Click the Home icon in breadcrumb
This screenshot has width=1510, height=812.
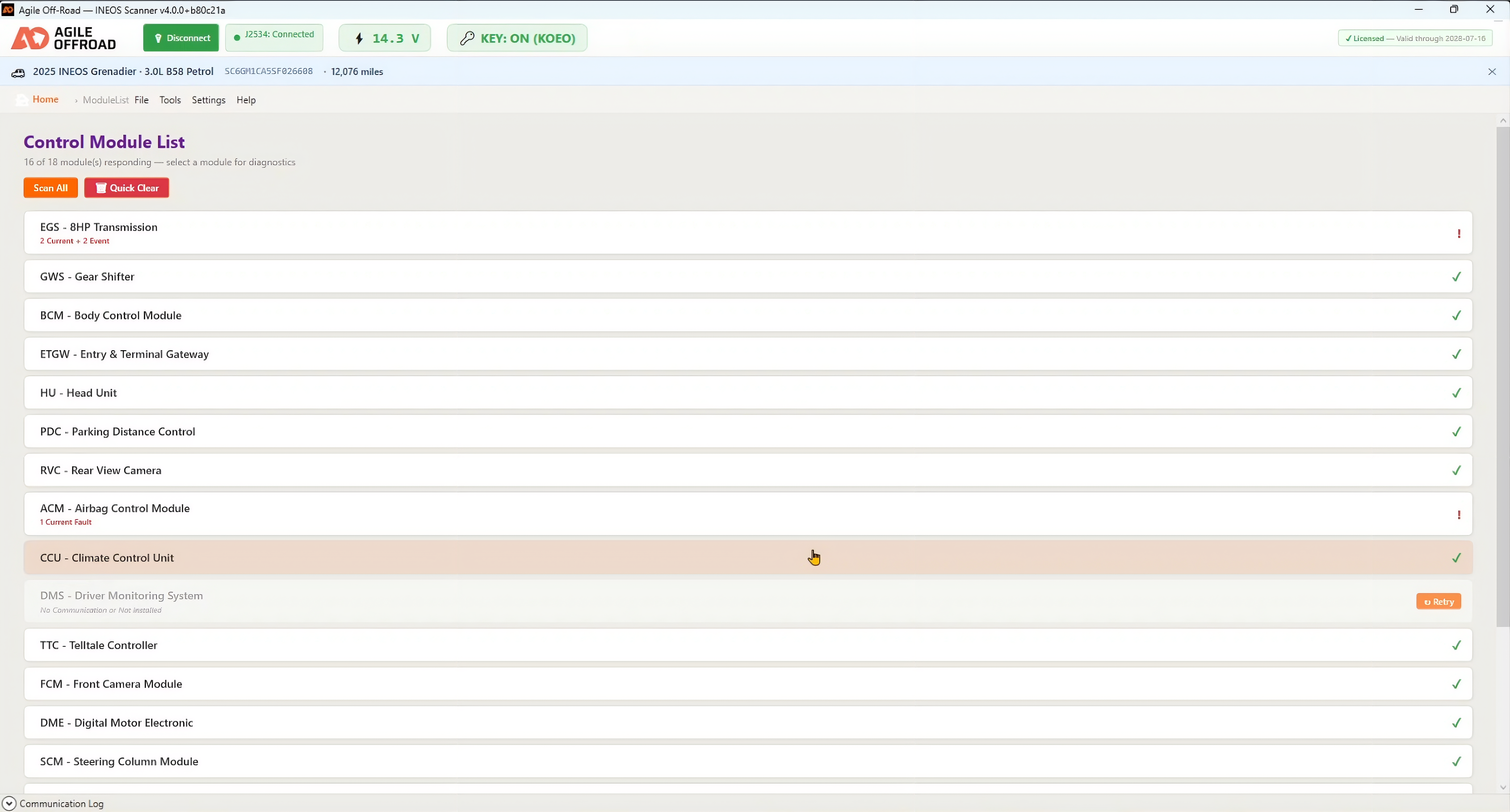pos(22,100)
